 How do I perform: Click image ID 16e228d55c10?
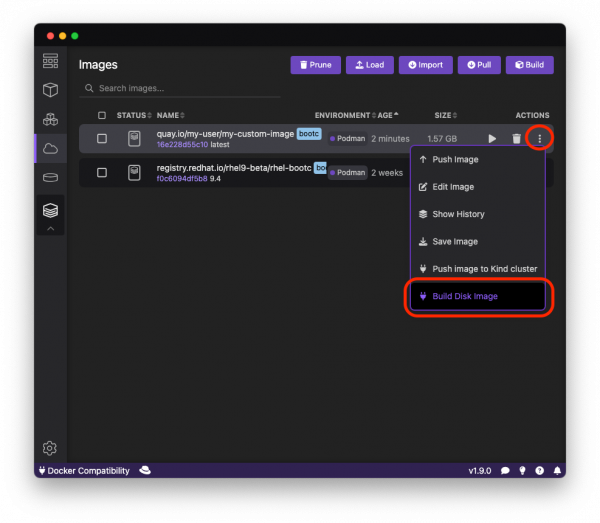click(x=182, y=145)
